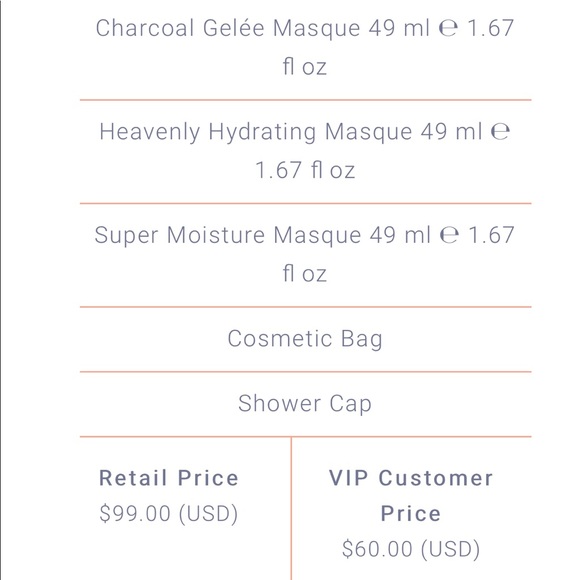Click the divider between Retail and VIP prices
The image size is (580, 580).
[291, 508]
